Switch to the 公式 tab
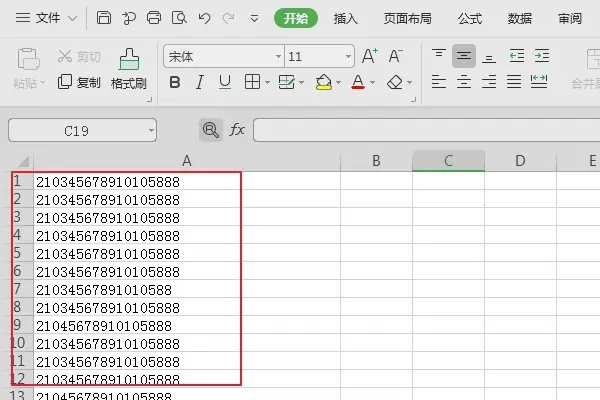This screenshot has height=400, width=600. (x=470, y=18)
